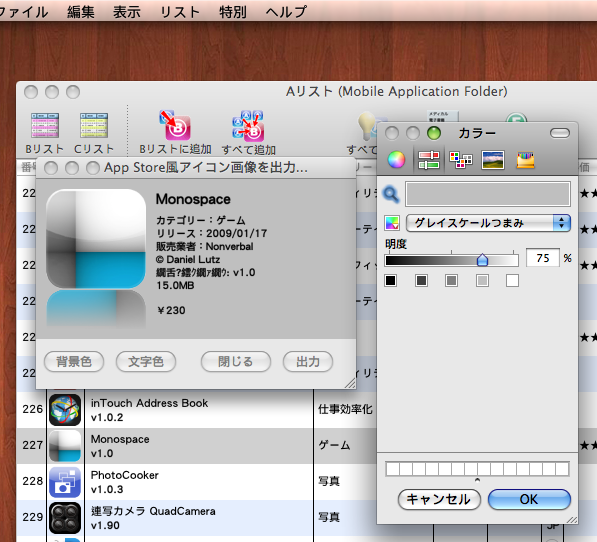Image resolution: width=597 pixels, height=542 pixels.
Task: Click the キャンセル button
Action: pos(439,499)
